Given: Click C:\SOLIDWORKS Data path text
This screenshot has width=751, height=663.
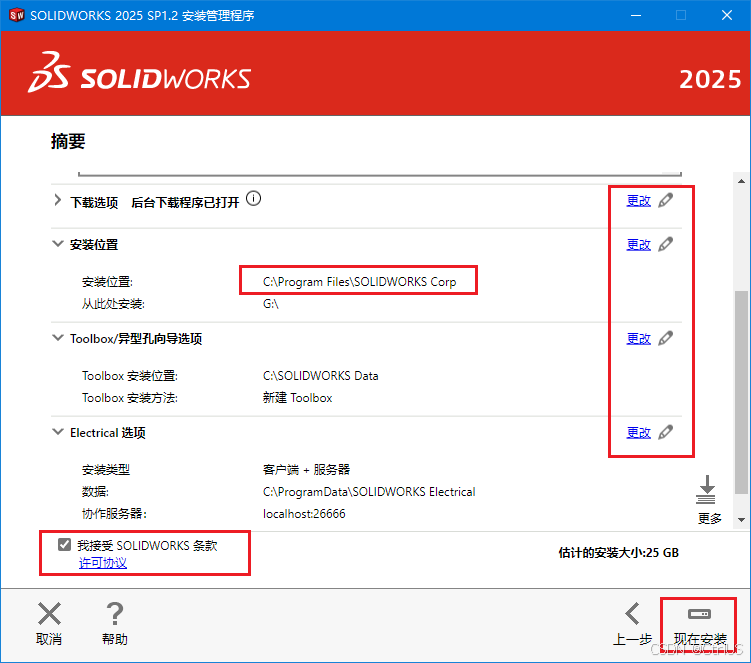Looking at the screenshot, I should coord(320,376).
